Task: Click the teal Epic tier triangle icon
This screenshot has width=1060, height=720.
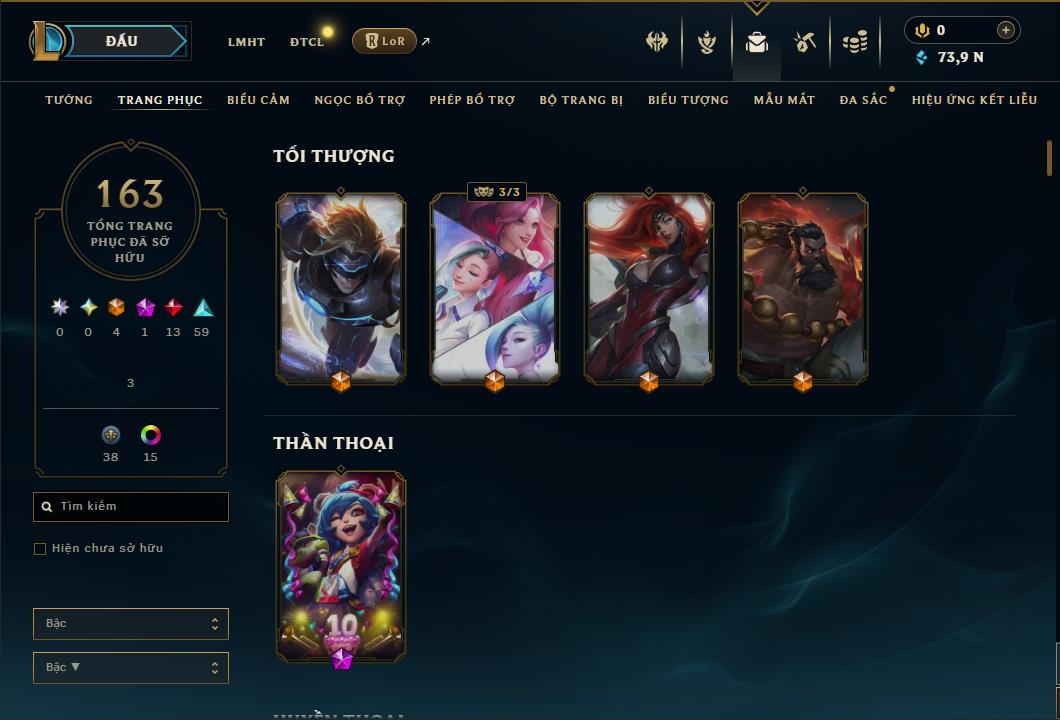Action: tap(202, 308)
